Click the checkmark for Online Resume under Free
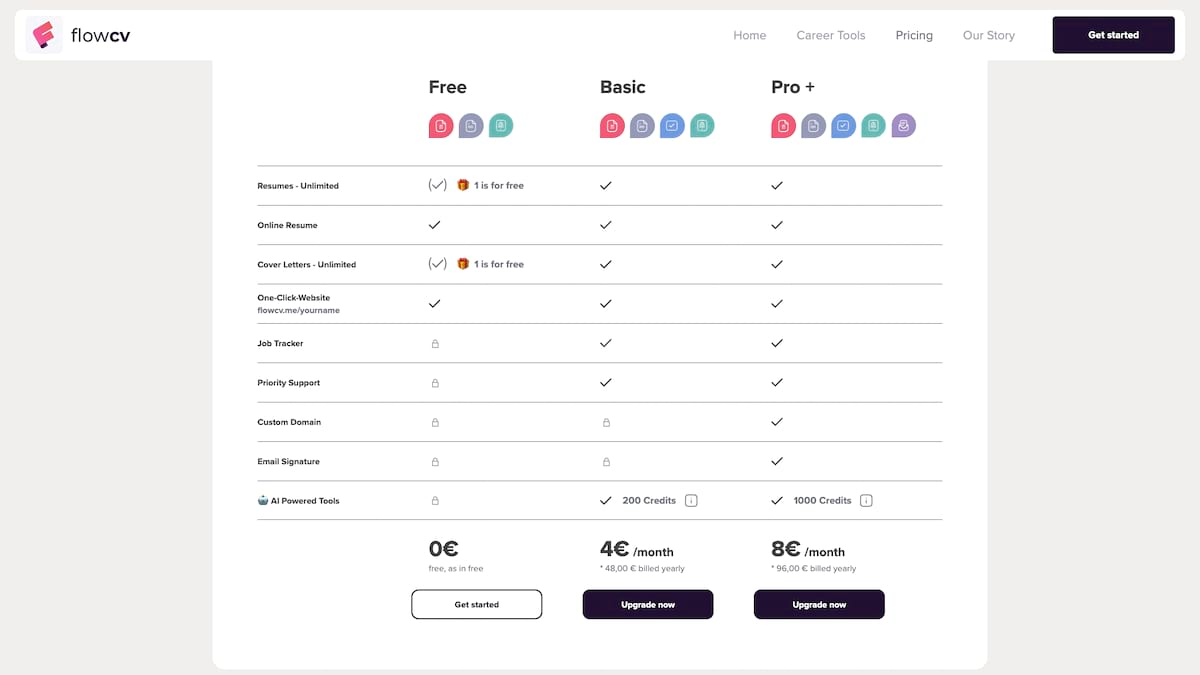Image resolution: width=1200 pixels, height=675 pixels. pos(435,224)
